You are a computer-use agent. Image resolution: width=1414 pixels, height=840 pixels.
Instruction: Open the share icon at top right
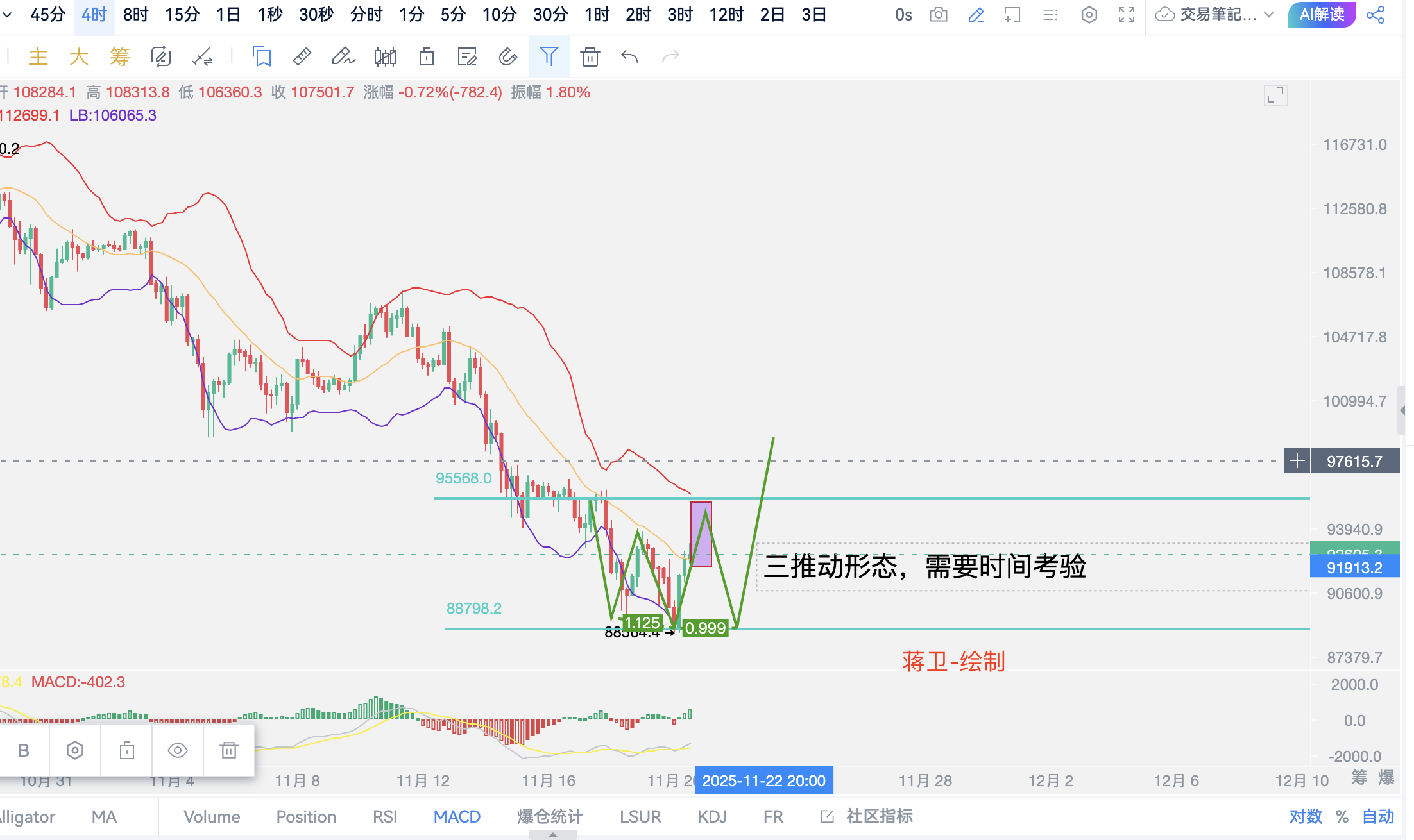pyautogui.click(x=1376, y=14)
